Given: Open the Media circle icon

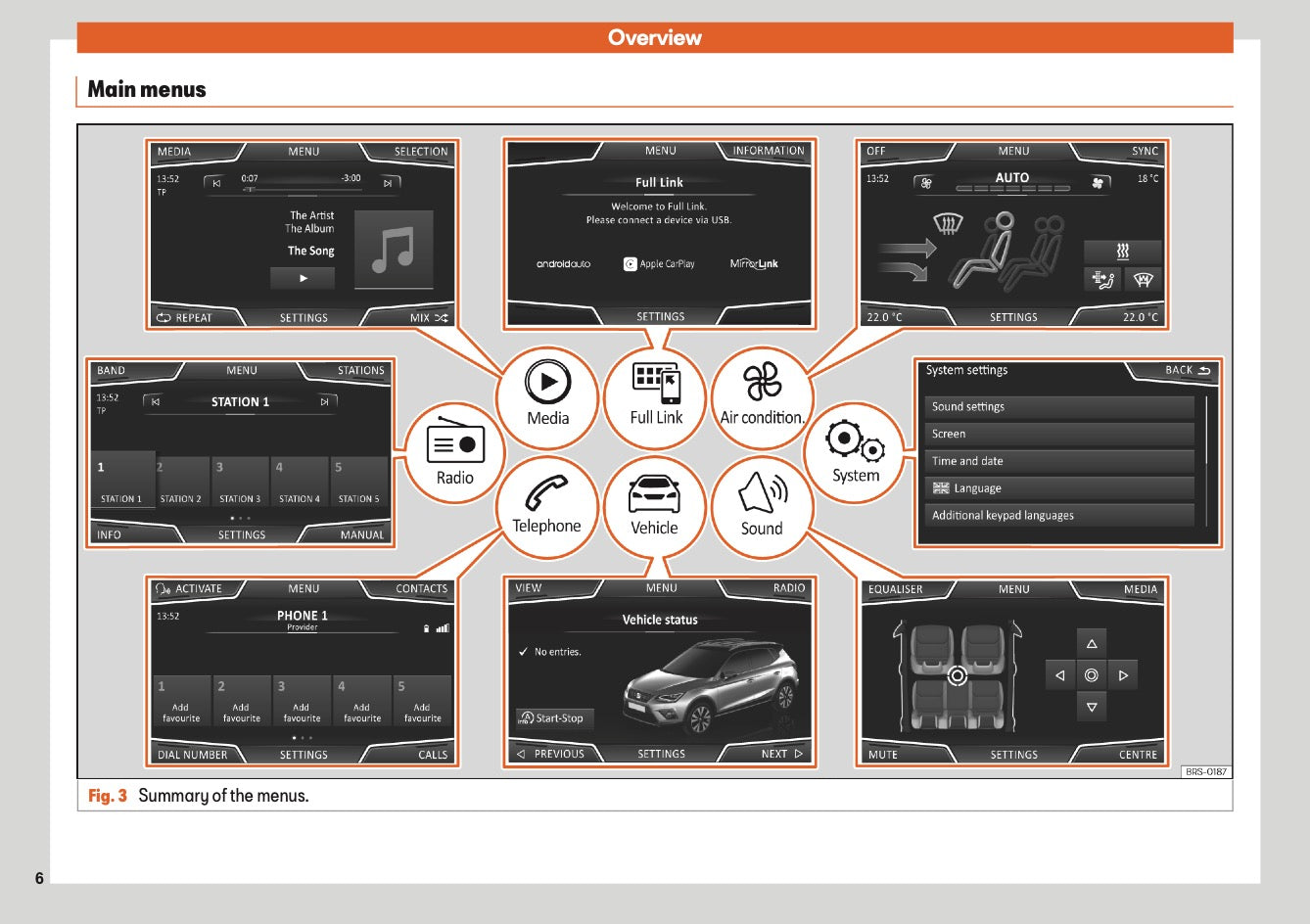Looking at the screenshot, I should pyautogui.click(x=547, y=383).
